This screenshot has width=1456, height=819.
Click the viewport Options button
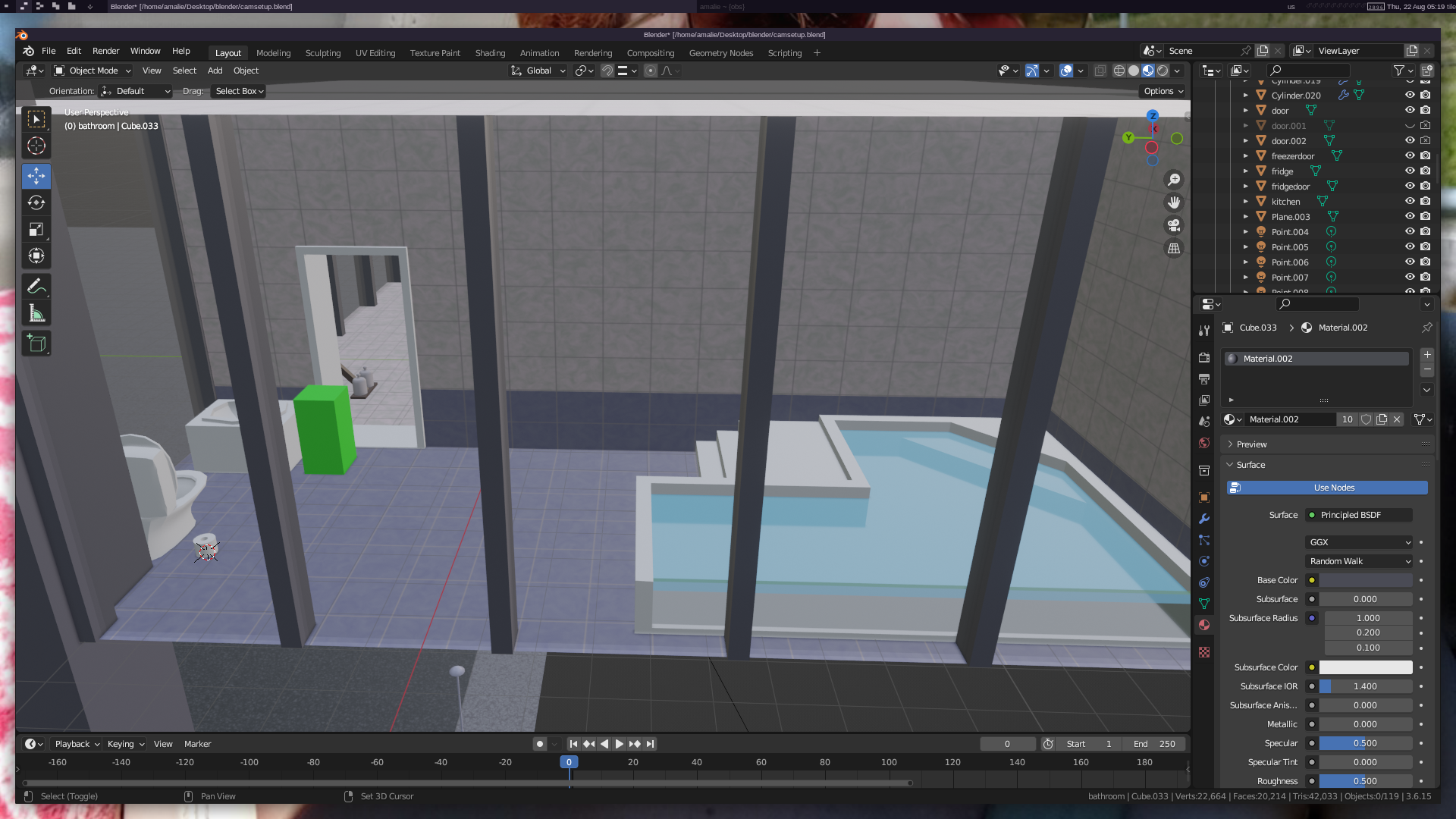1163,91
